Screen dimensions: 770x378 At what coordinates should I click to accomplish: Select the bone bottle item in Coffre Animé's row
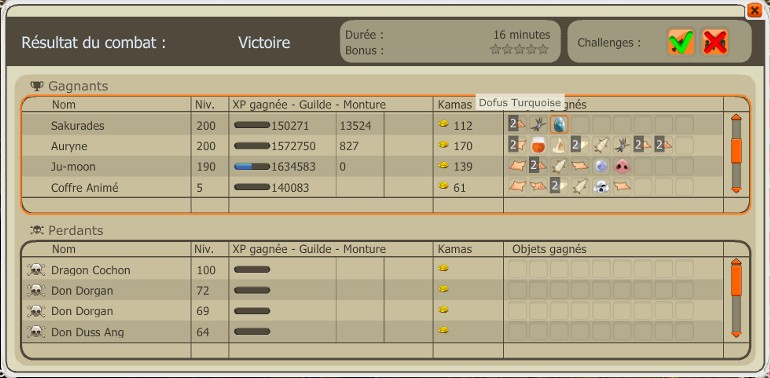580,187
